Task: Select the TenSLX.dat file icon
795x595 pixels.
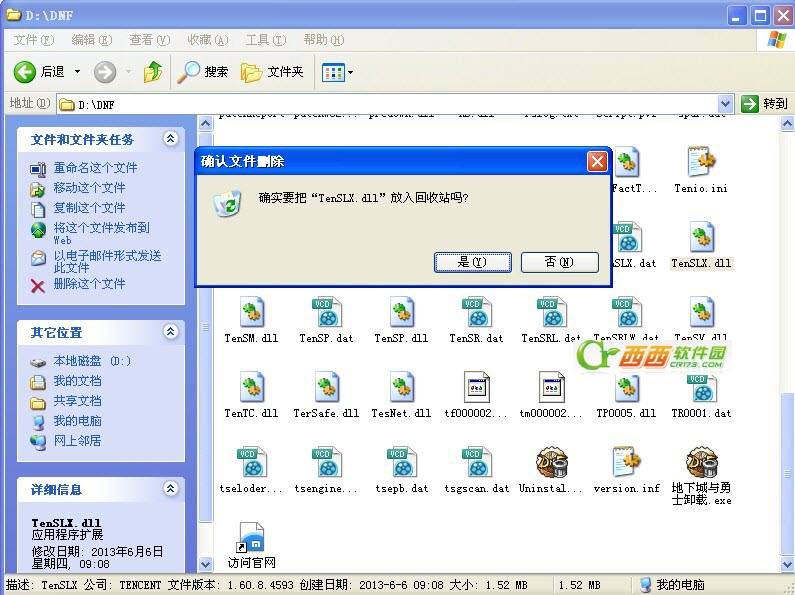Action: point(628,237)
